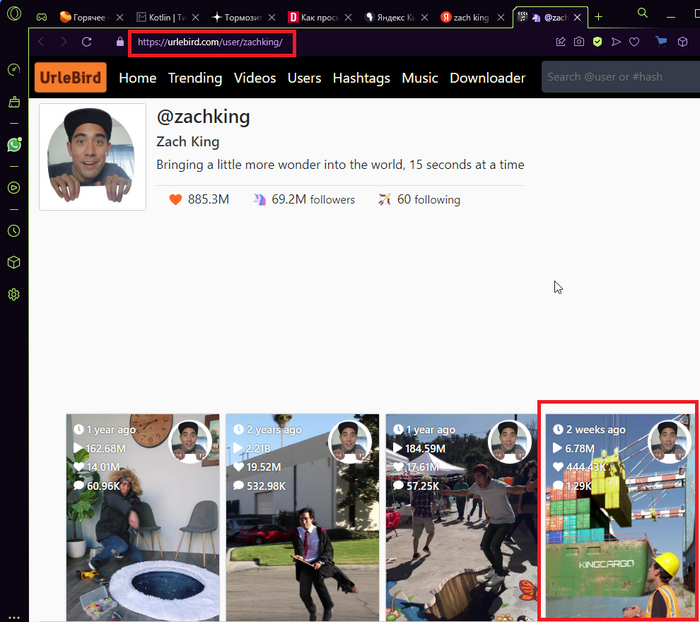Click avatar on the 2 weeks ago video
Viewport: 700px width, 622px height.
669,441
